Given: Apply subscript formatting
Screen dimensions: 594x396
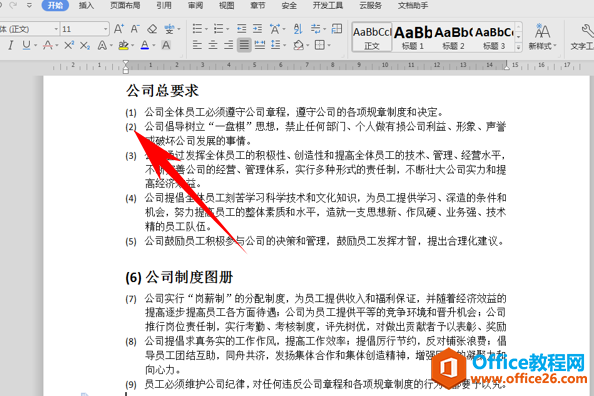Looking at the screenshot, I should (x=85, y=45).
